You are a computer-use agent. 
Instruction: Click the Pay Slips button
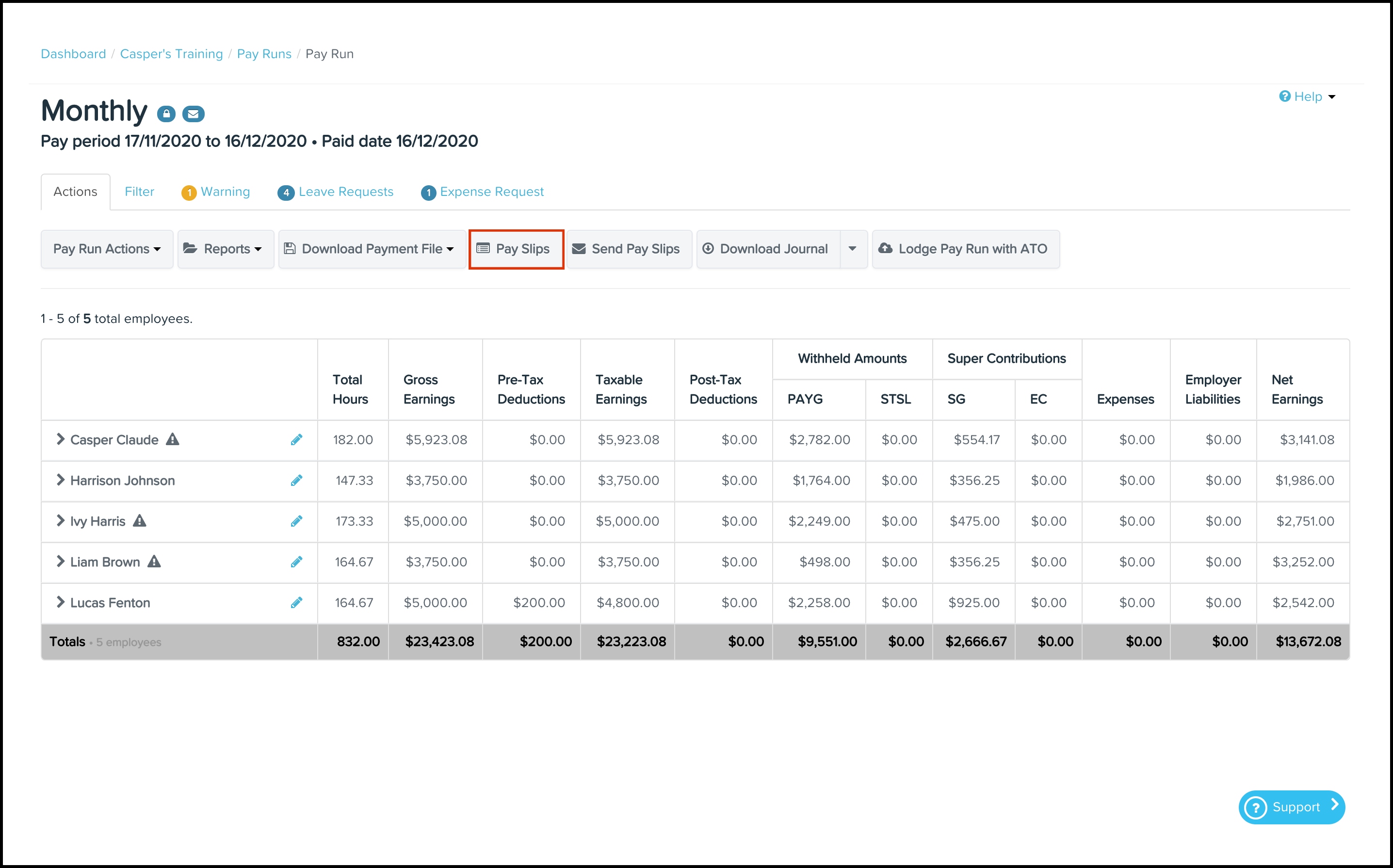516,249
